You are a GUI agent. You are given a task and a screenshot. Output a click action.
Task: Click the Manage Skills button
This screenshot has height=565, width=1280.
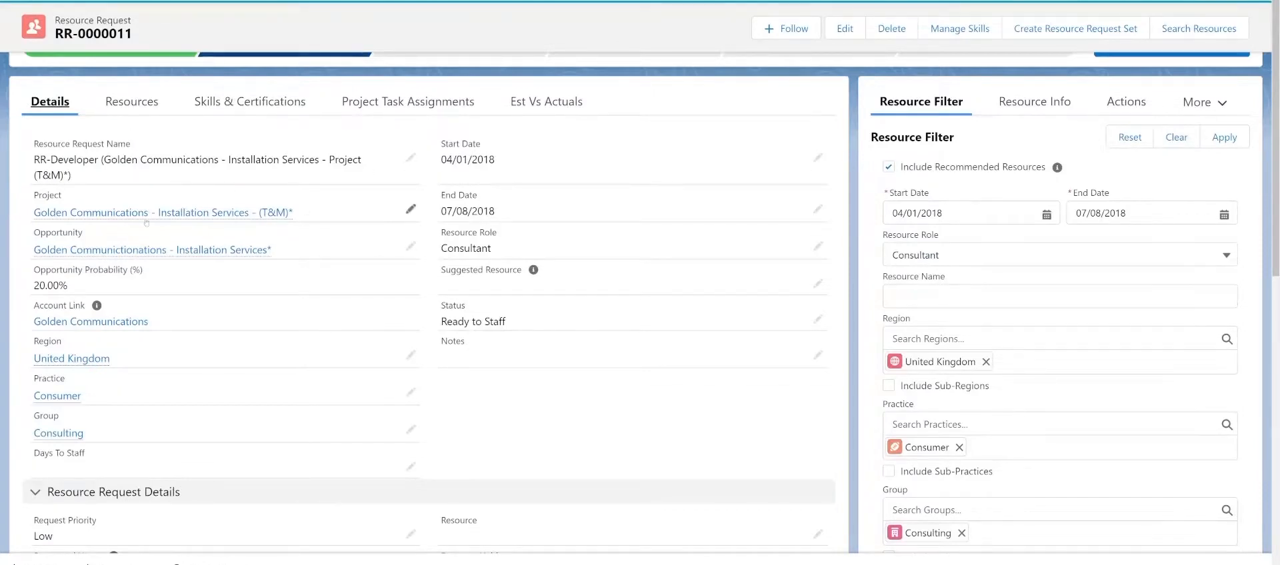959,28
